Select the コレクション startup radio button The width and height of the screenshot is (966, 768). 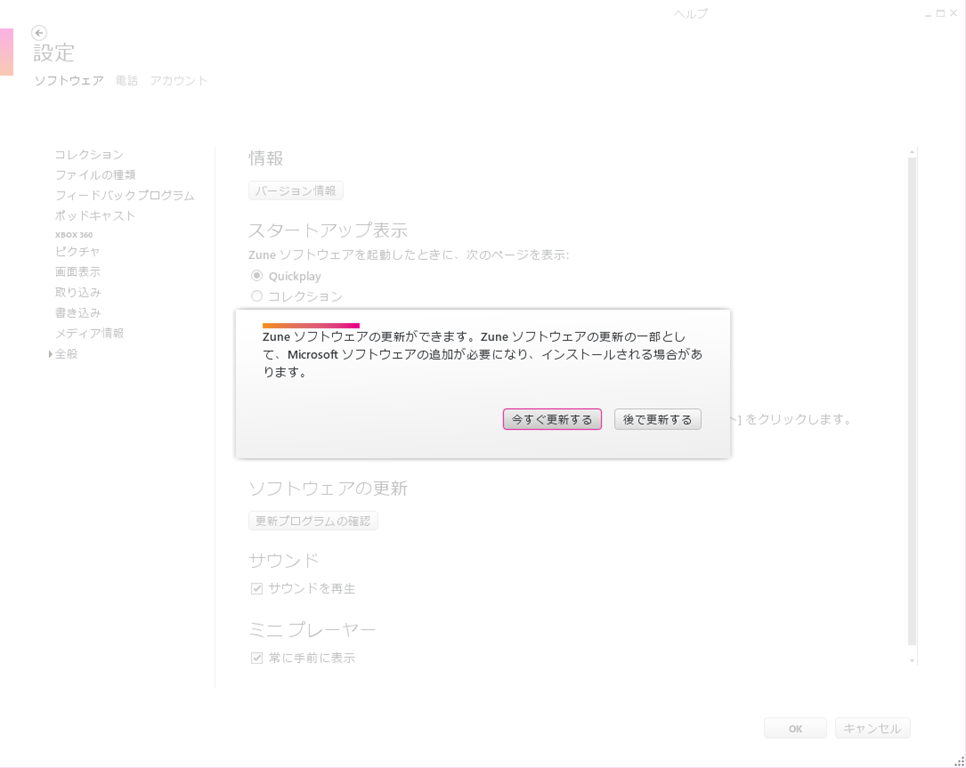(257, 296)
